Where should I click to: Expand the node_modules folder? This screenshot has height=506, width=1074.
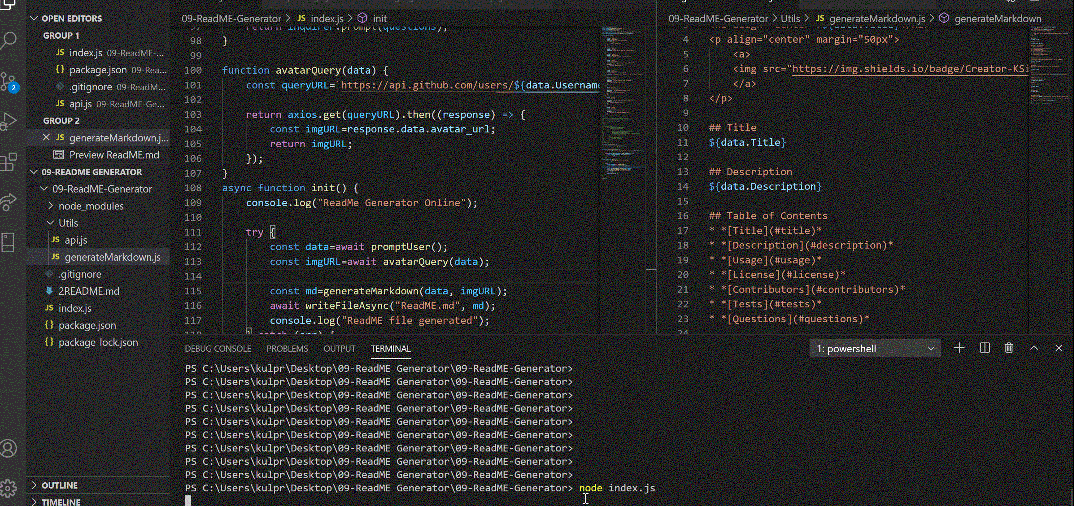pyautogui.click(x=98, y=206)
